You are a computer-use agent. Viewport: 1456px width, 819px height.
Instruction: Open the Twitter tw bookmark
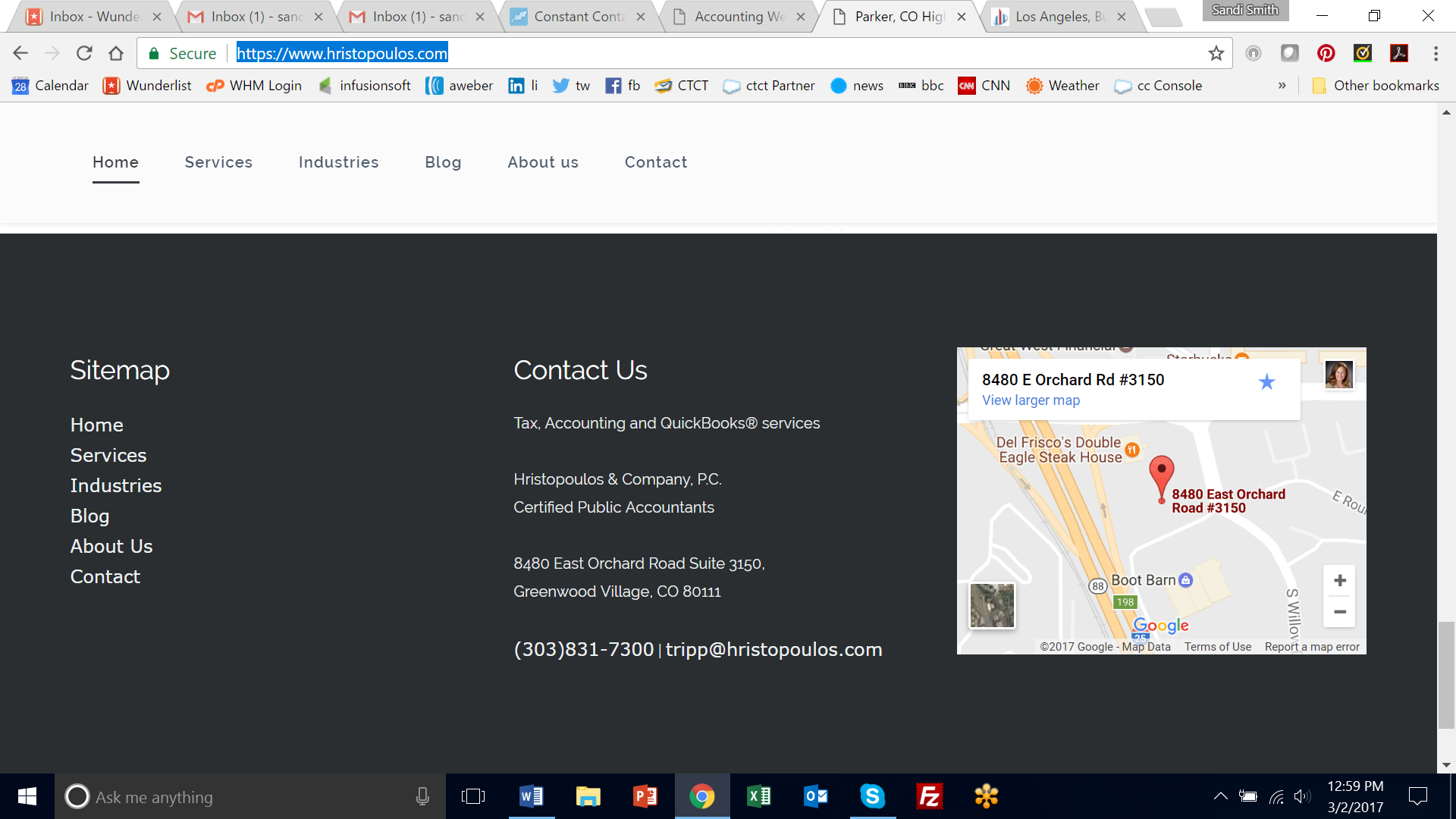571,86
